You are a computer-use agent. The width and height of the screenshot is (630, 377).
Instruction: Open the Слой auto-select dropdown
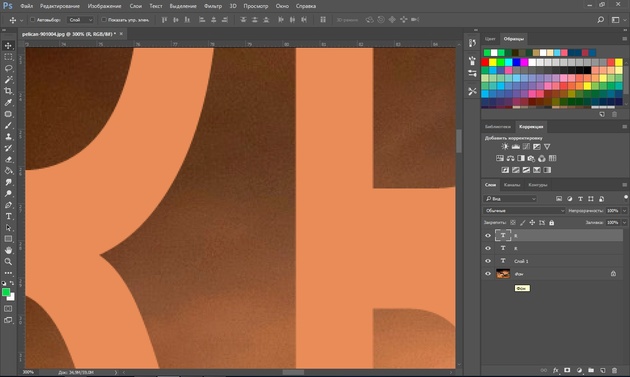(80, 20)
